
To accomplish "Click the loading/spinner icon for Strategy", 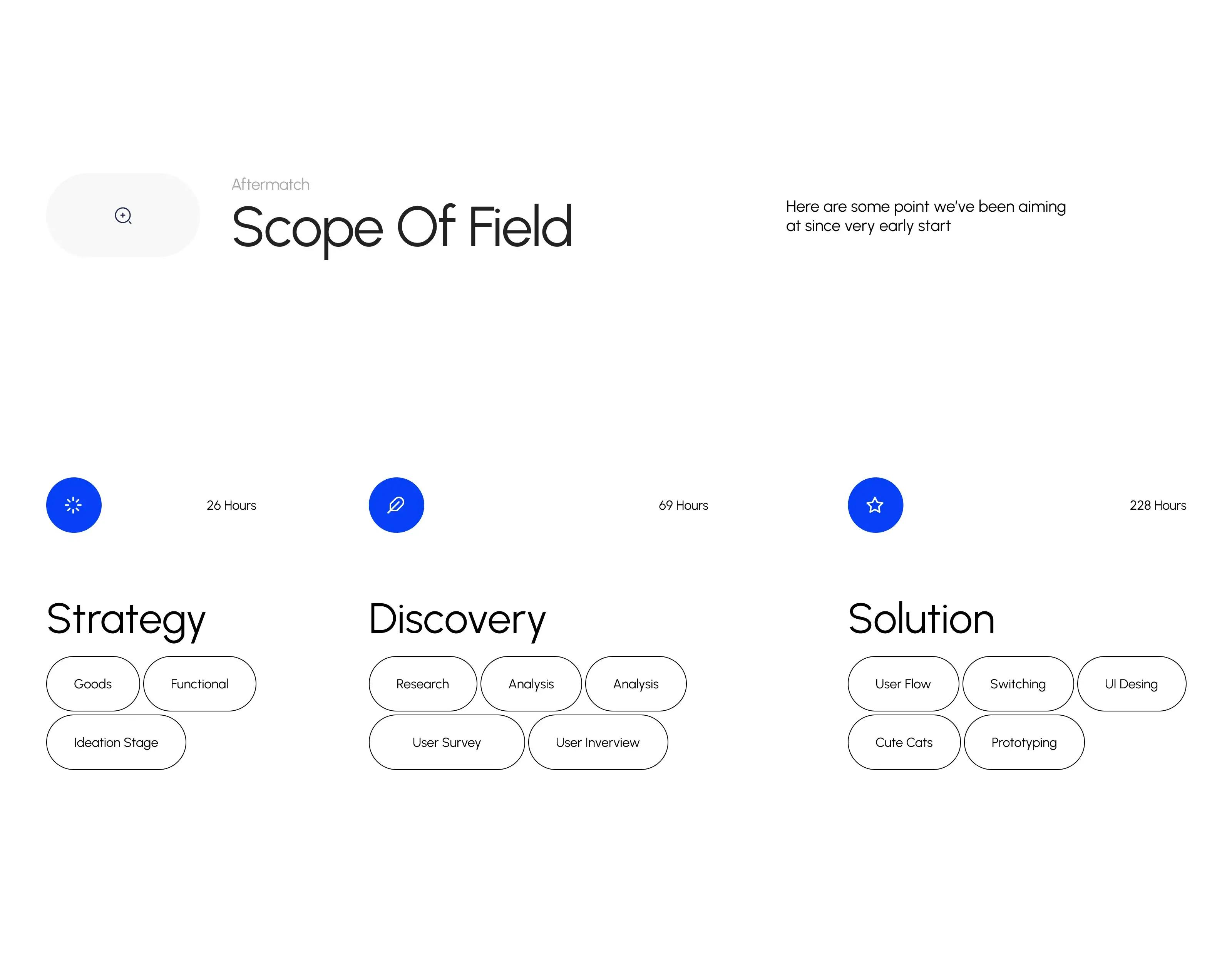I will tap(74, 504).
